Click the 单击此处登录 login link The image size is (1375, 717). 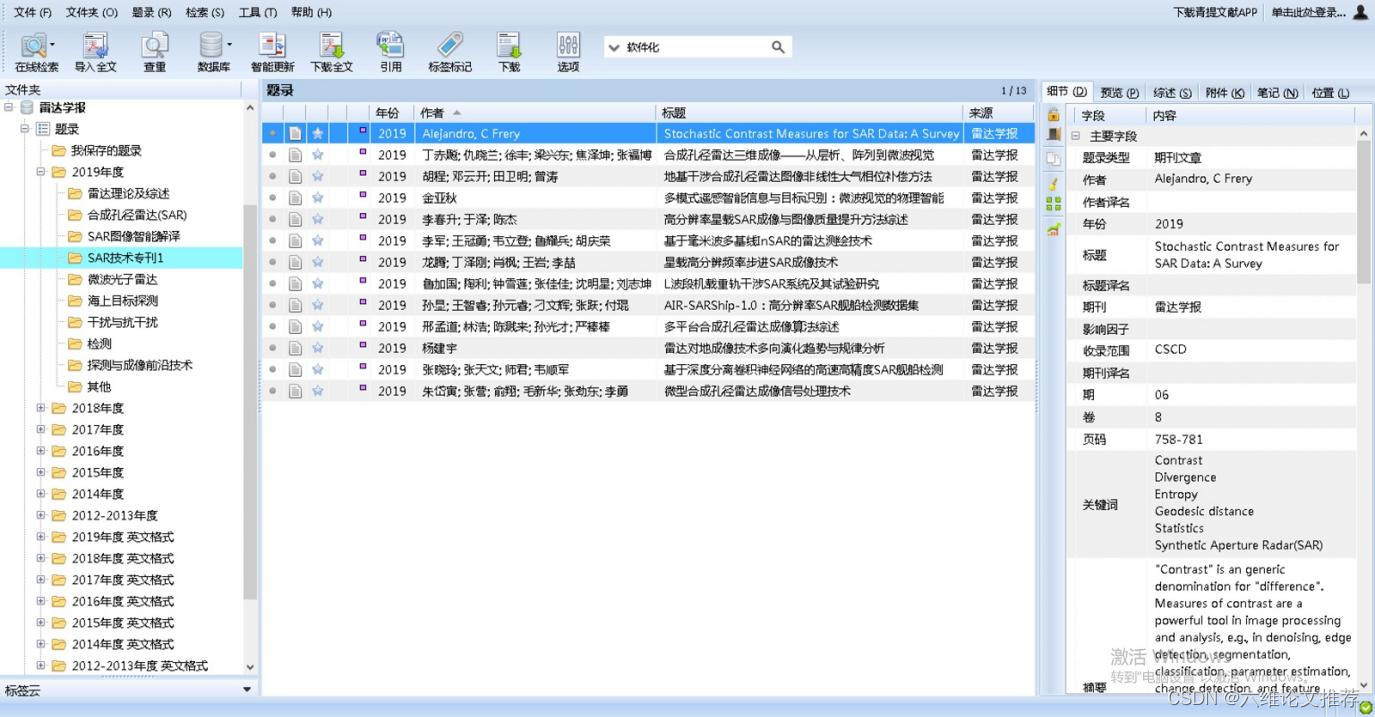point(1309,12)
